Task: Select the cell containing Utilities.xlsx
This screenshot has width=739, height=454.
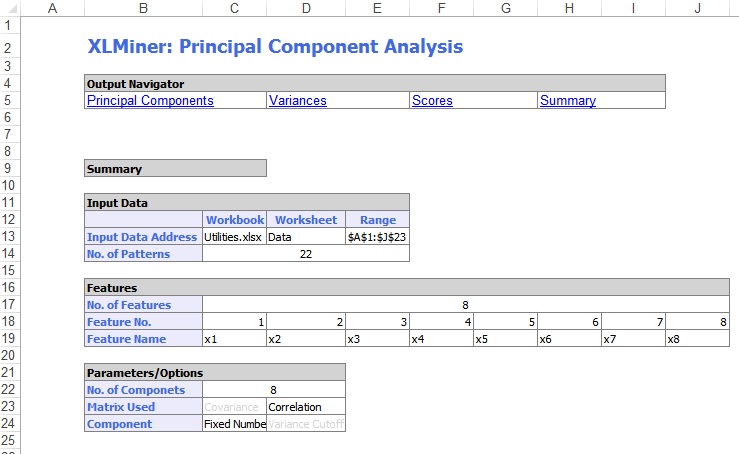Action: click(233, 237)
